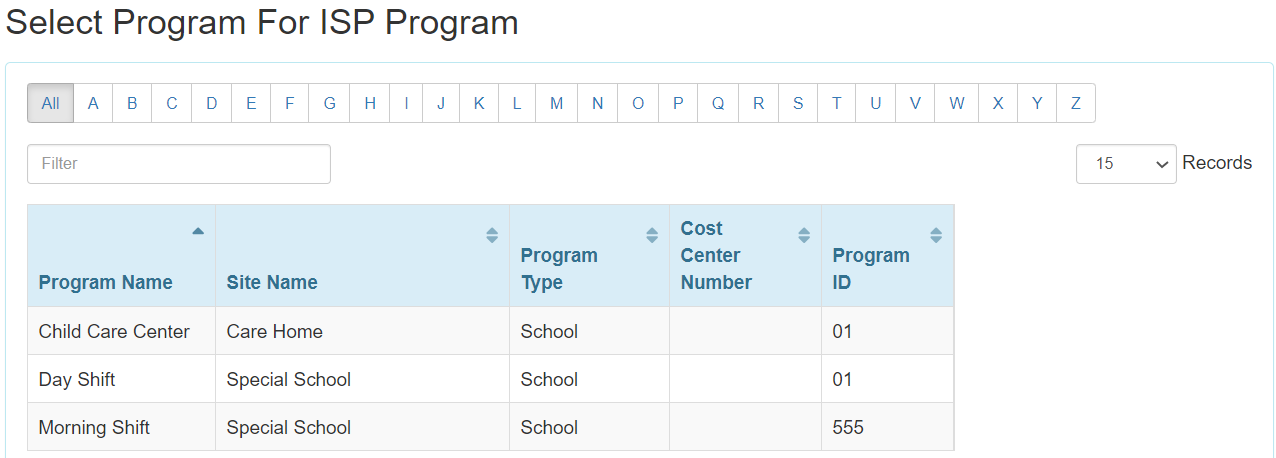Click the Site Name column header text
Screen dimensions: 1276x458
[272, 282]
